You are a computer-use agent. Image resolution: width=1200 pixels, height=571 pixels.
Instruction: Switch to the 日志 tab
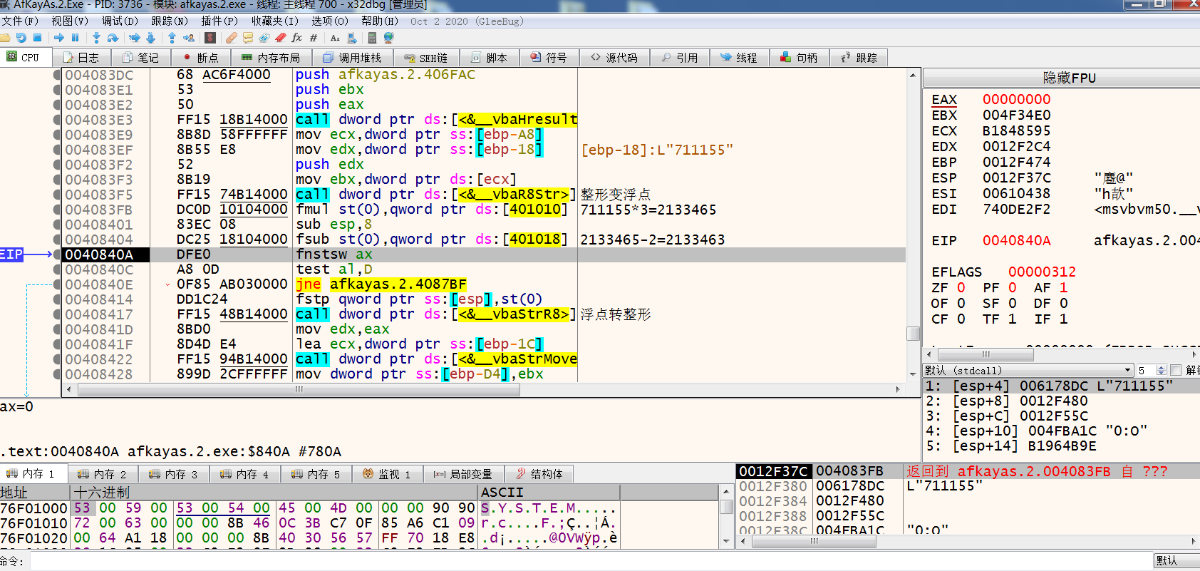coord(81,57)
